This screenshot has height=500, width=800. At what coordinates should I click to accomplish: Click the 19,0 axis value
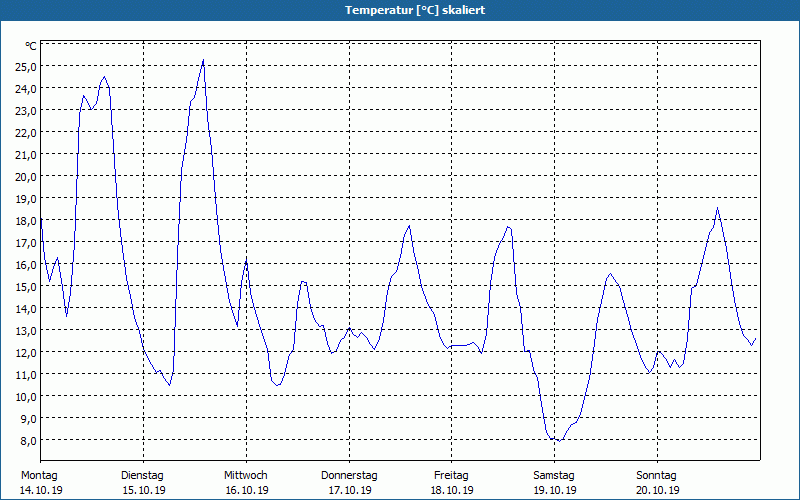coord(27,198)
